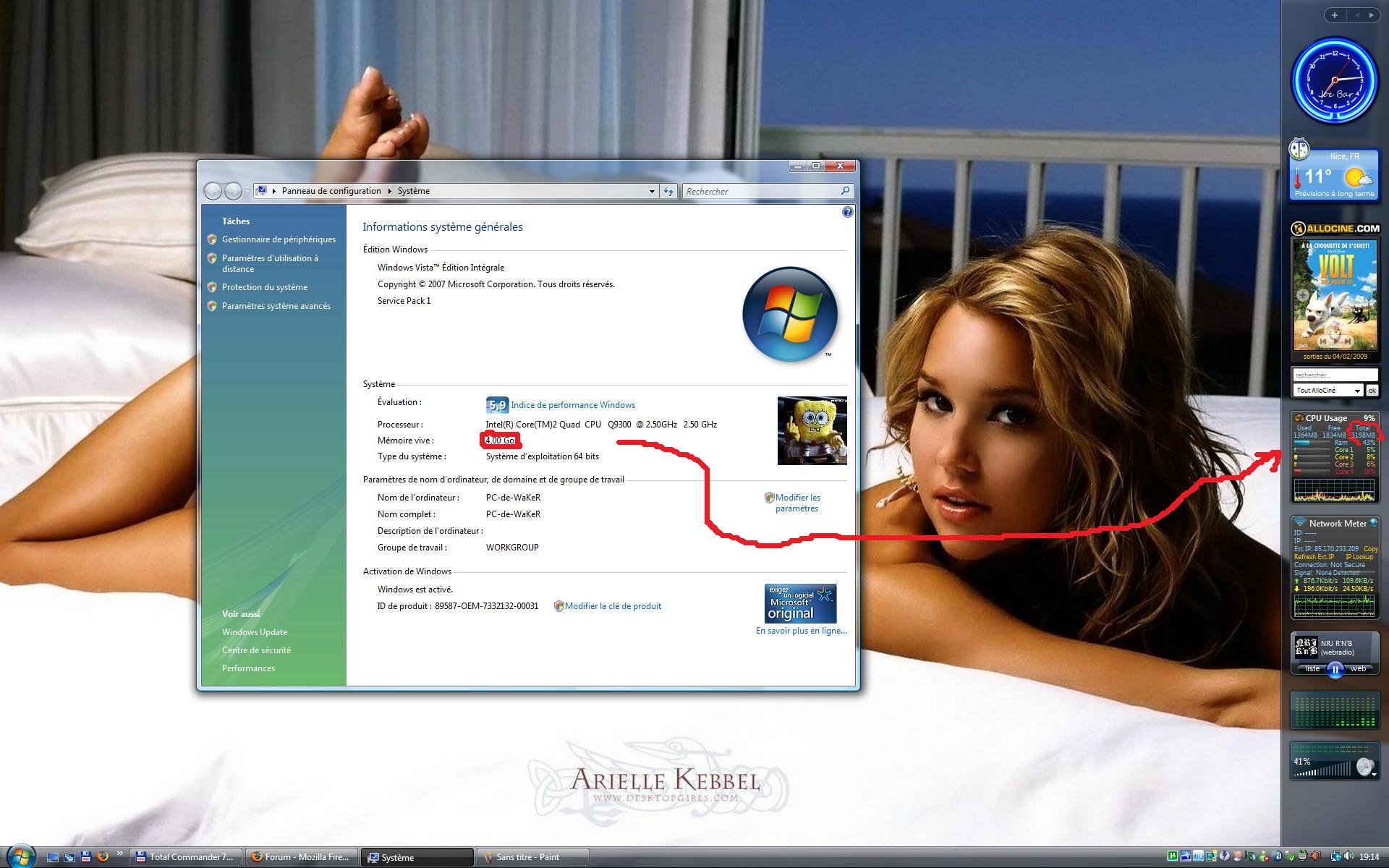The height and width of the screenshot is (868, 1389).
Task: Open Gestionnaire de périphériques link
Action: pos(279,239)
